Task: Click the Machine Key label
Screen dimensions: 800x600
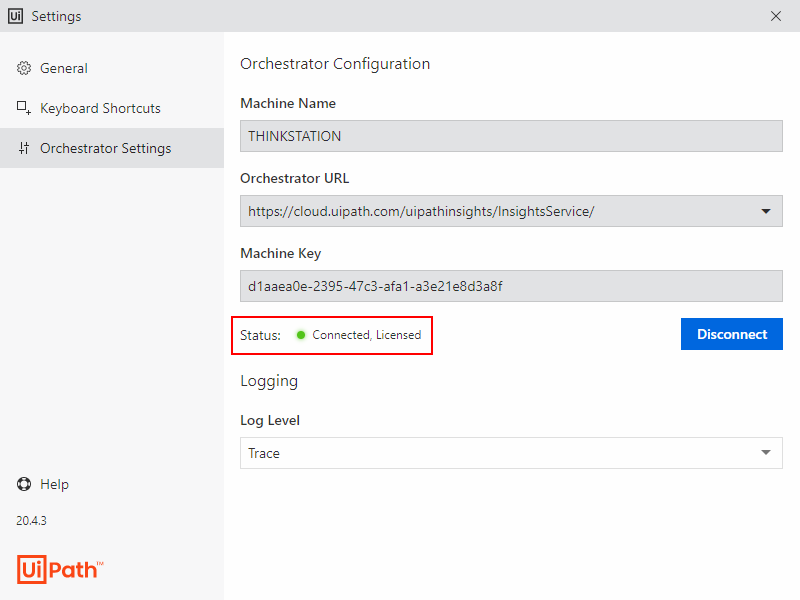Action: (281, 254)
